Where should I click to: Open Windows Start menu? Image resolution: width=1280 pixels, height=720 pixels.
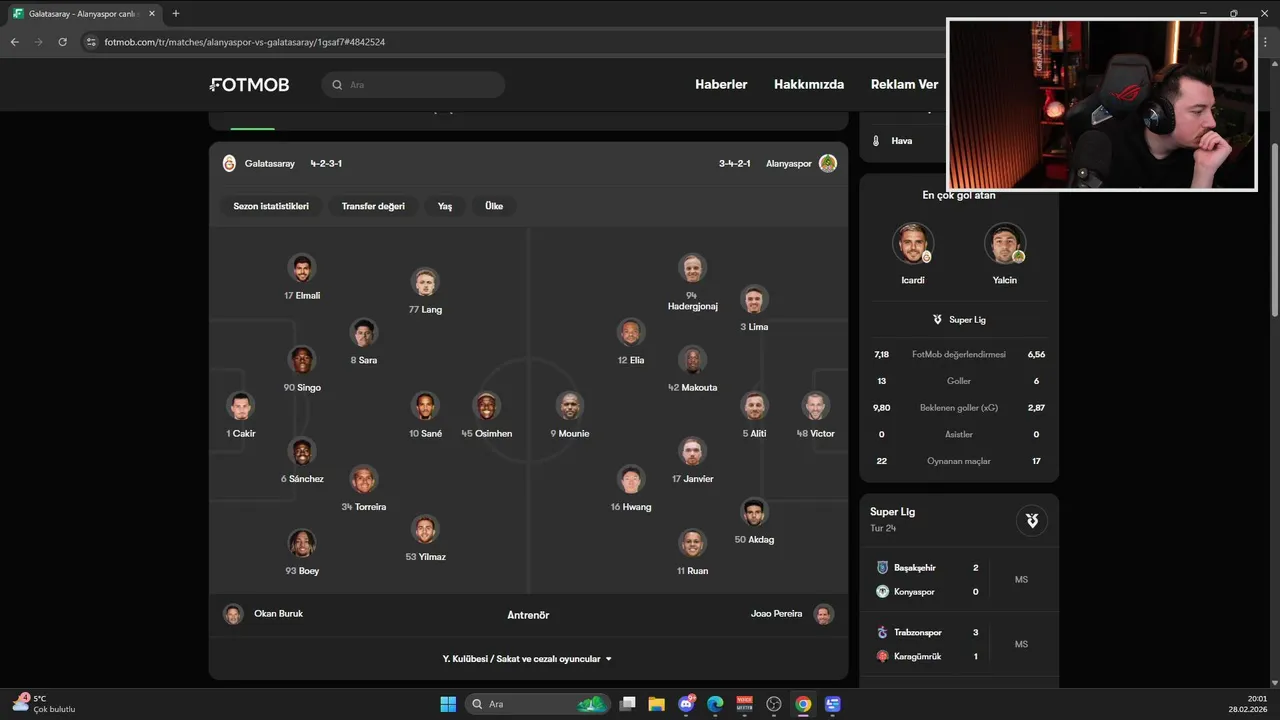[x=447, y=704]
